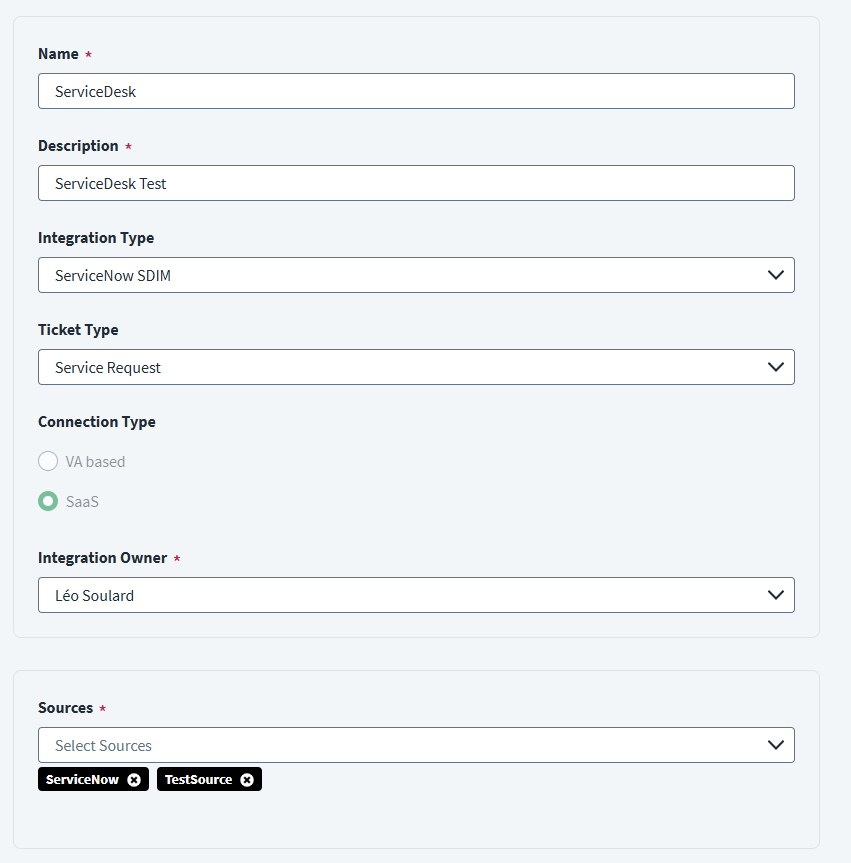851x863 pixels.
Task: Open dropdown showing Service Request
Action: (x=400, y=367)
